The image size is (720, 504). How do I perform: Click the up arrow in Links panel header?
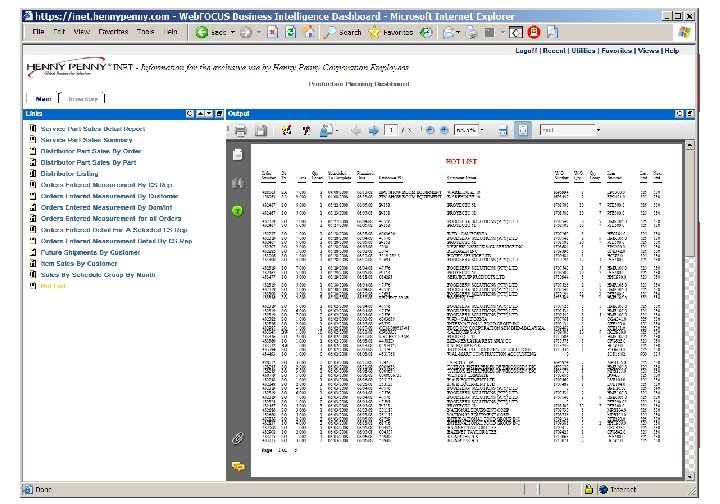coord(201,113)
